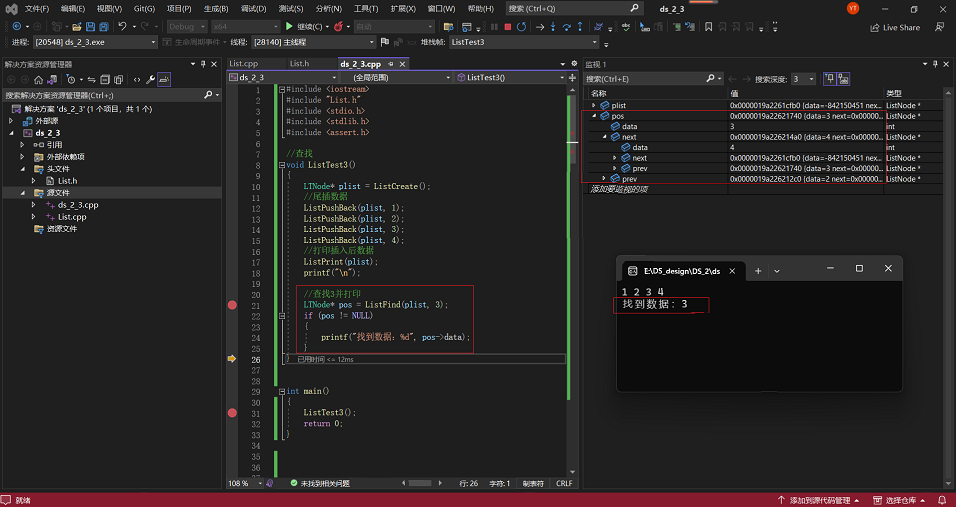The width and height of the screenshot is (956, 507).
Task: Click Collapse All icon in Solution Explorer
Action: [105, 79]
